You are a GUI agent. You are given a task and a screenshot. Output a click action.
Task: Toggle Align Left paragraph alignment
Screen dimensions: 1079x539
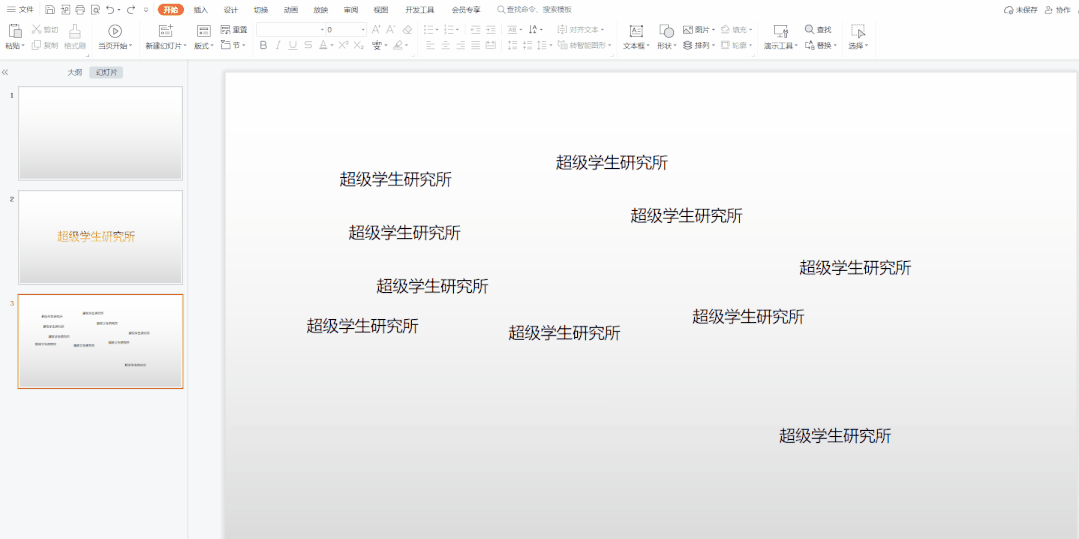click(x=430, y=45)
